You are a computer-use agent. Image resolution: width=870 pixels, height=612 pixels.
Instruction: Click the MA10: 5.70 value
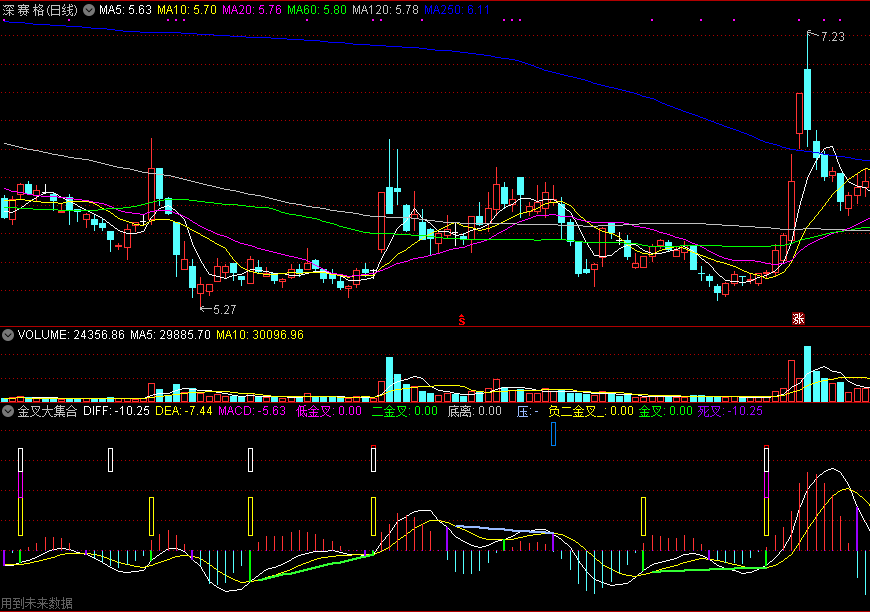(x=187, y=10)
